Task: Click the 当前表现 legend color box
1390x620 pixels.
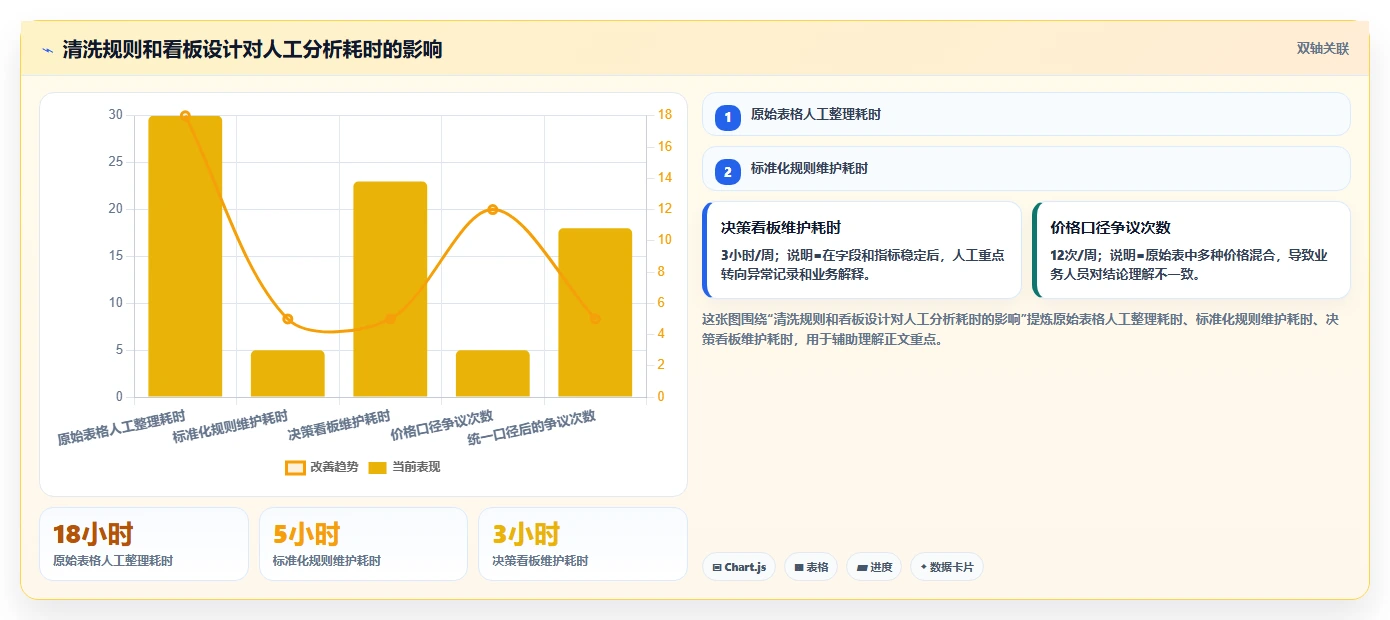Action: [378, 467]
